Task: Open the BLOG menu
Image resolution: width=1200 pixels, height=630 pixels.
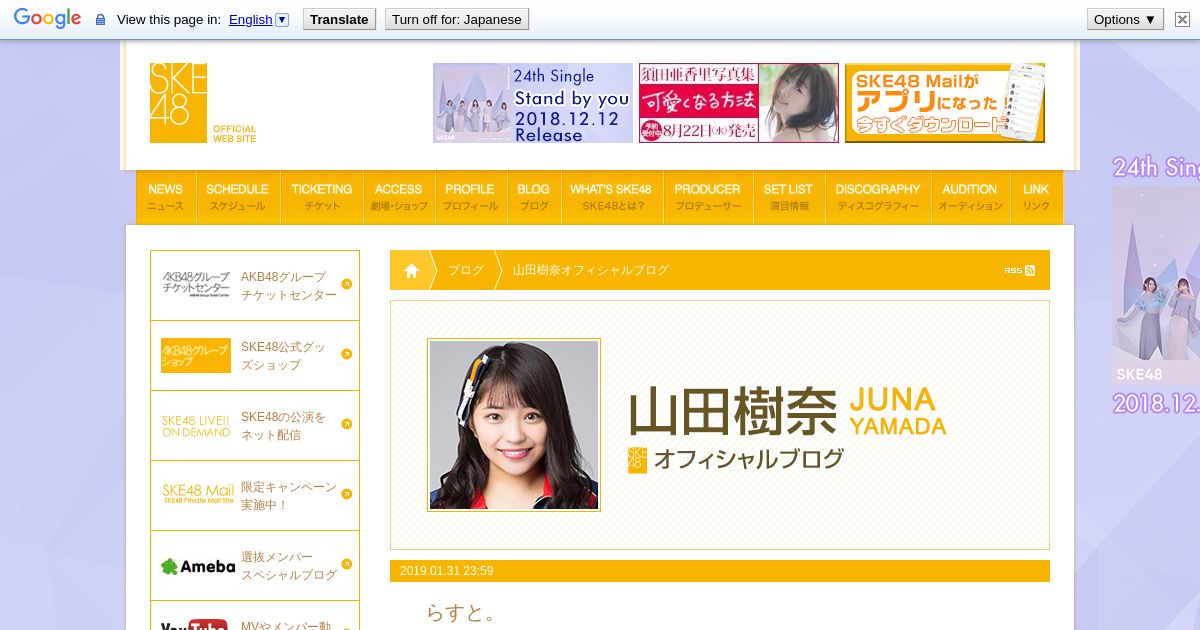Action: point(534,197)
